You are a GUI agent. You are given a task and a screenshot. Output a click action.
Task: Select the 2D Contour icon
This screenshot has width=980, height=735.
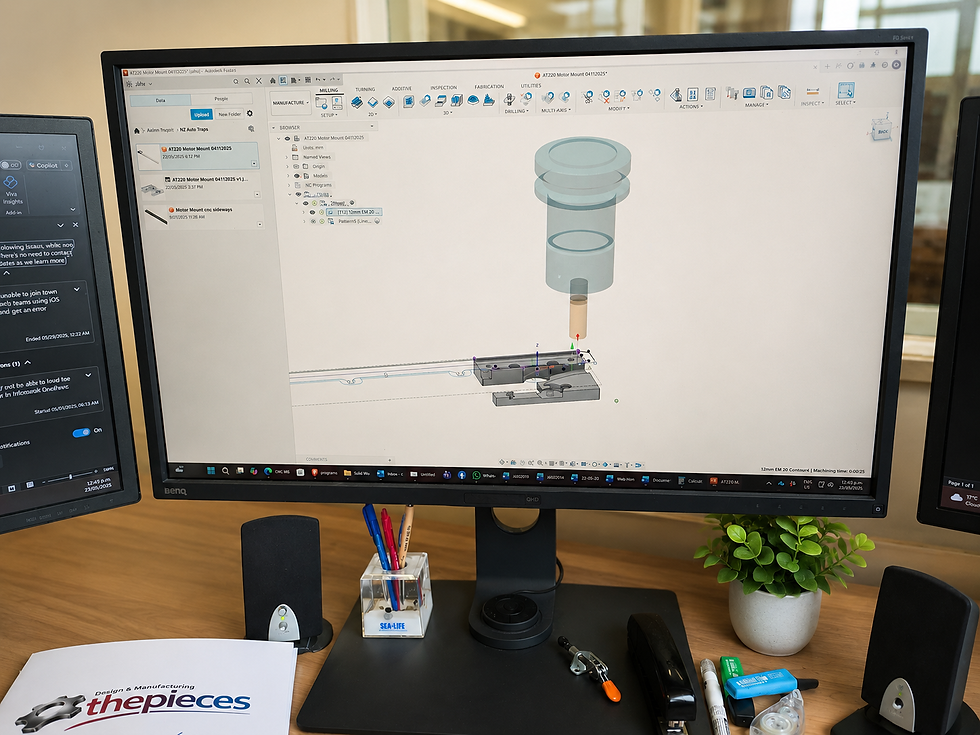(389, 102)
